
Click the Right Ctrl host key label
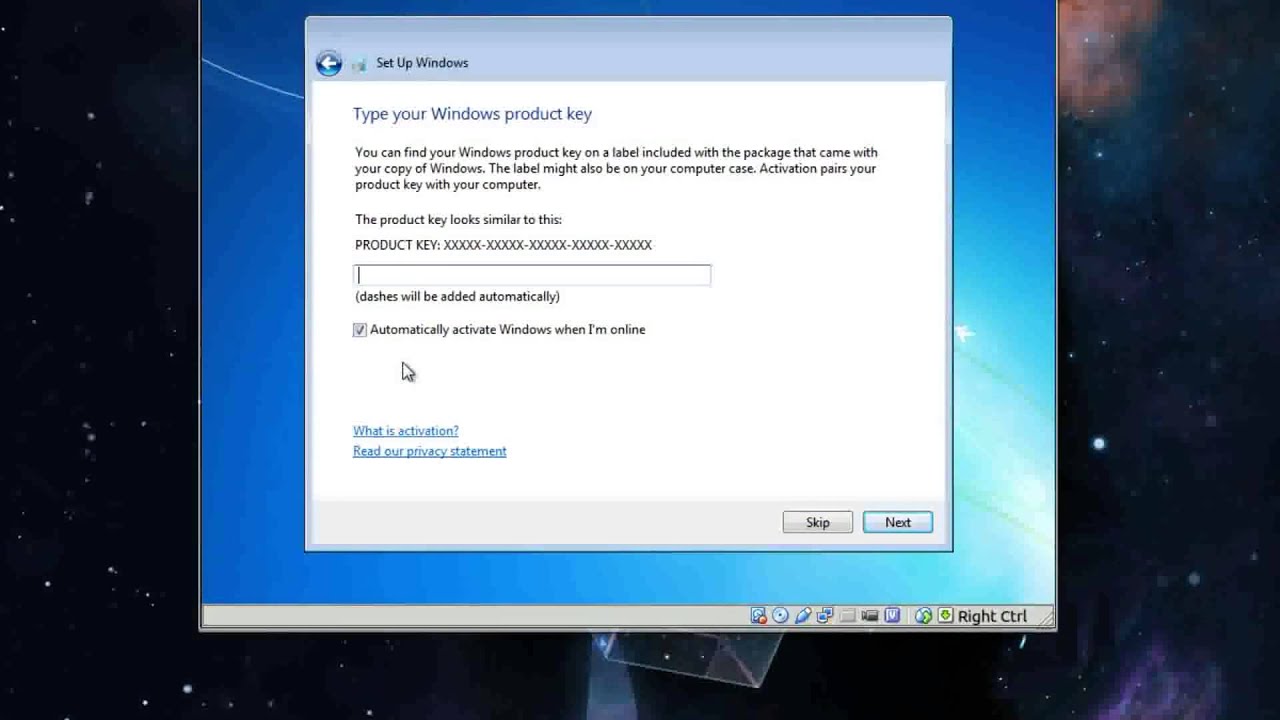(x=992, y=616)
